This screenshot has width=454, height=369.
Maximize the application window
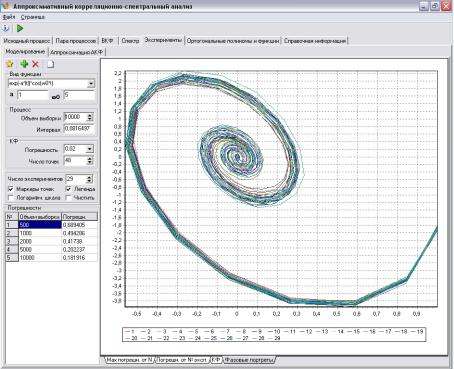[x=435, y=6]
